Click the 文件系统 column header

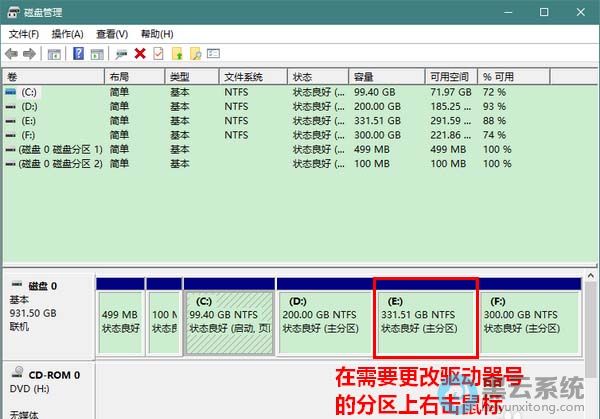pyautogui.click(x=243, y=77)
